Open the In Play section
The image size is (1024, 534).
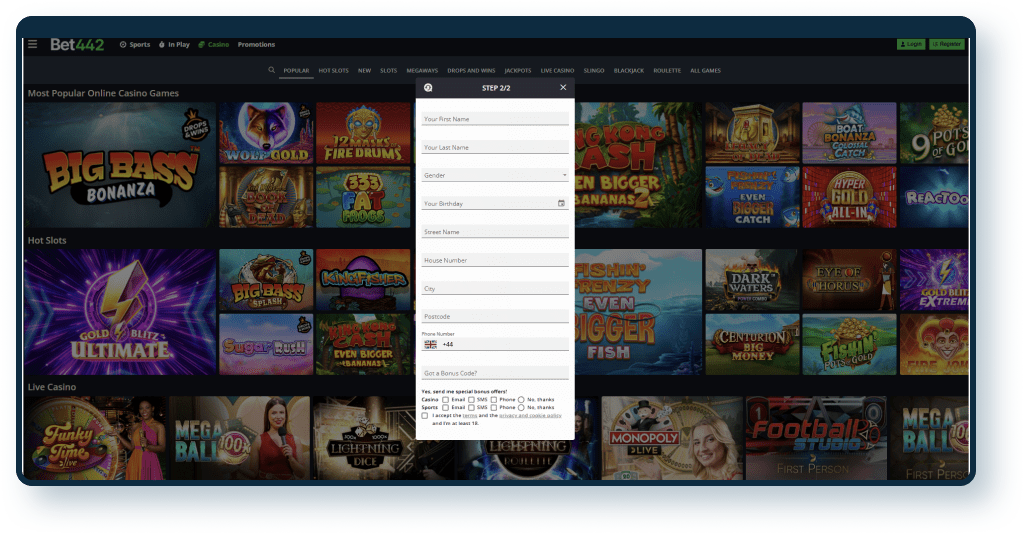[174, 44]
